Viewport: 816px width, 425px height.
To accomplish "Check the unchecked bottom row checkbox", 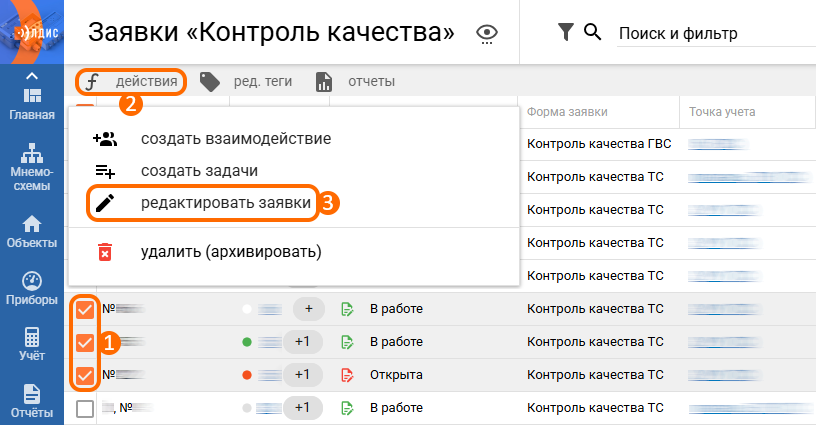I will tap(85, 408).
